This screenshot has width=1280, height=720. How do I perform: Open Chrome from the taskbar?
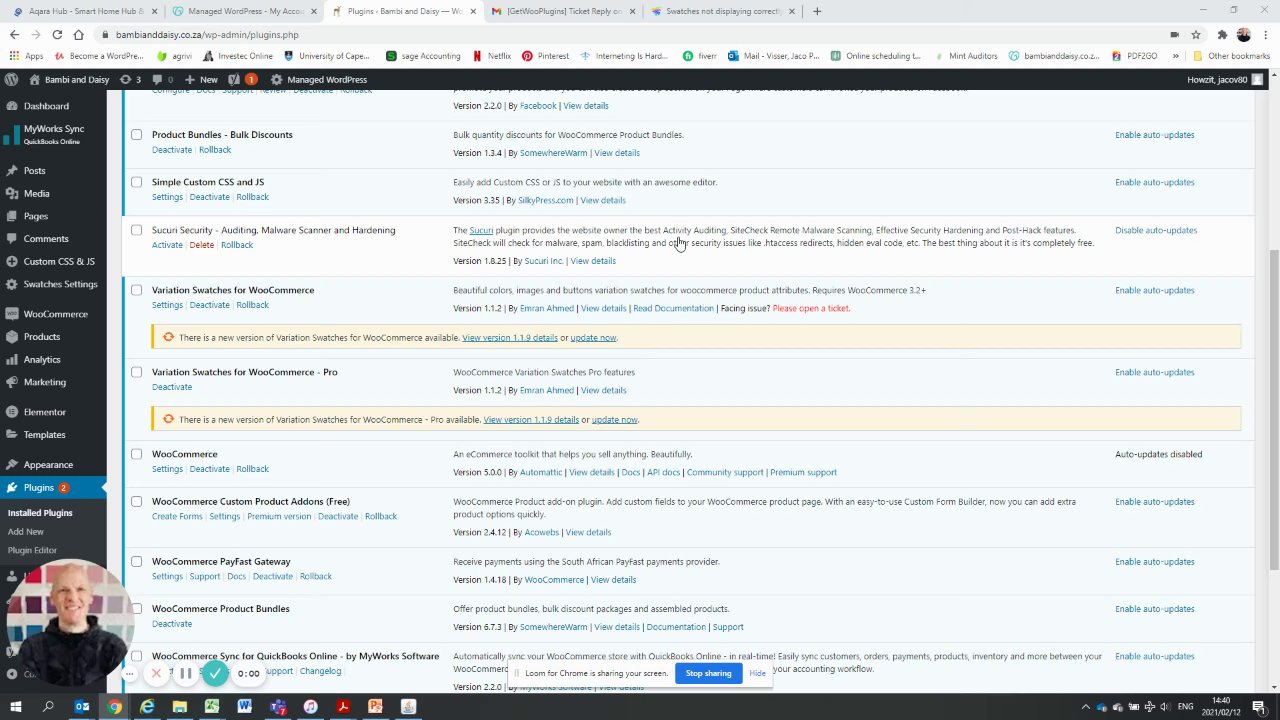point(115,707)
